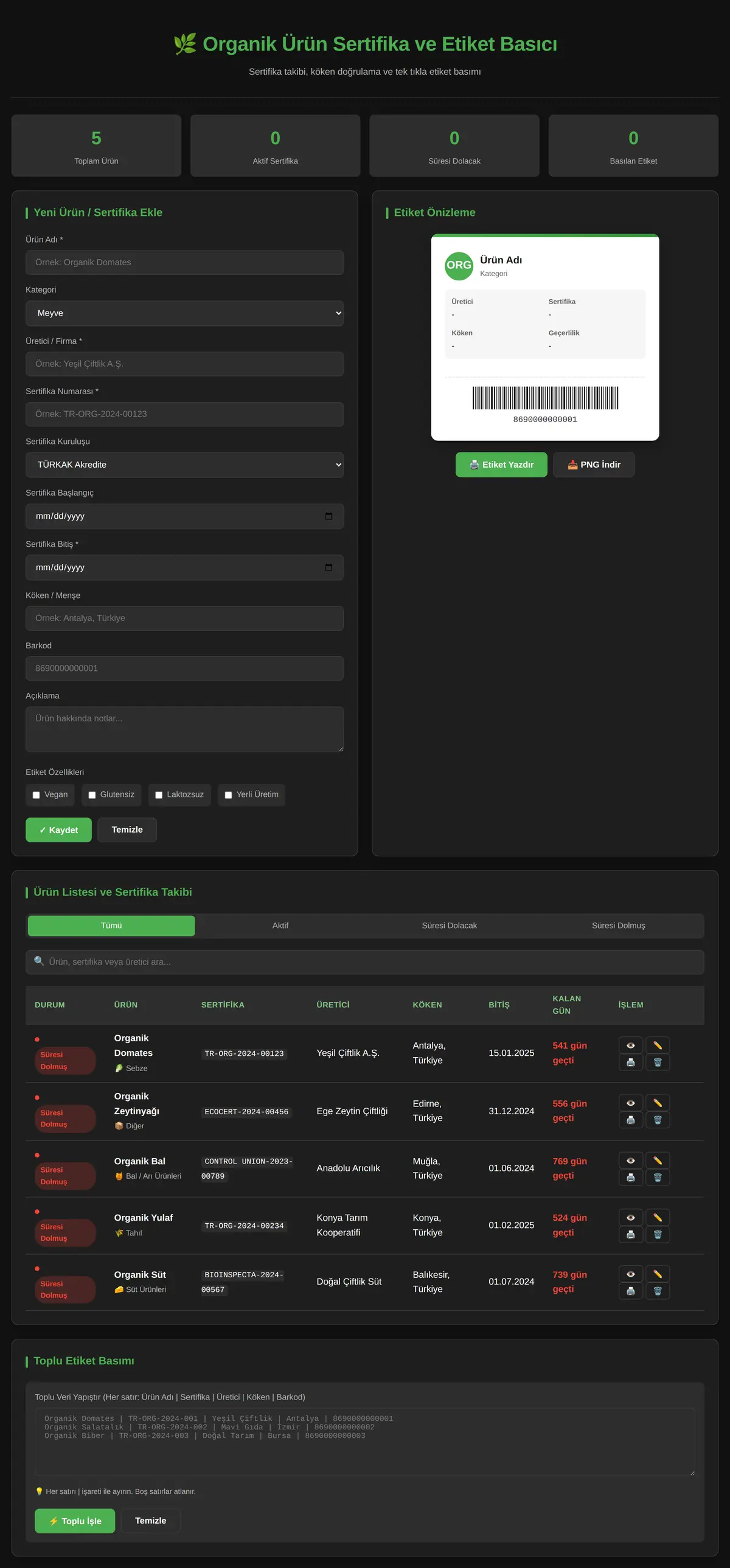This screenshot has width=730, height=1568.
Task: View the Organik Zeytinyağı entry
Action: [x=631, y=1103]
